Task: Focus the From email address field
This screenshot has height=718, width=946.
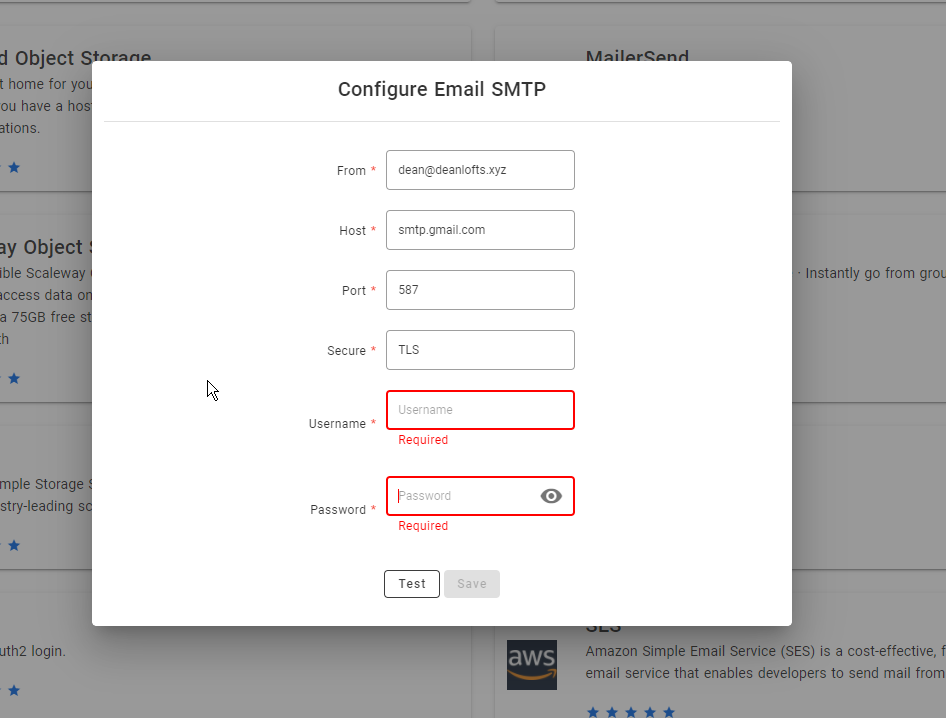Action: tap(480, 170)
